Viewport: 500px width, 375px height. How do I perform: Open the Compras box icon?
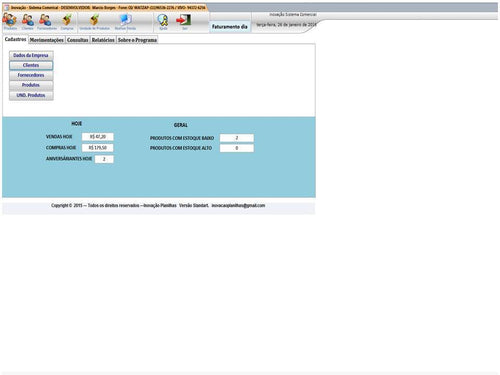(x=67, y=21)
